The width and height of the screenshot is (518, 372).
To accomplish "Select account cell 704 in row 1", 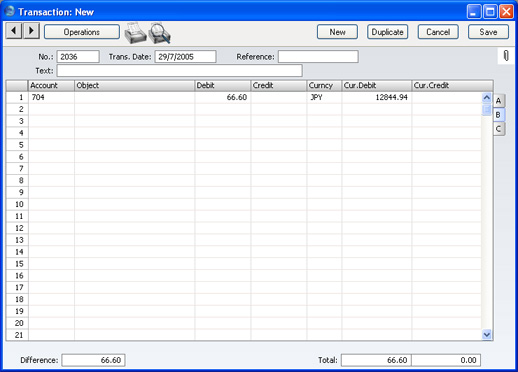I will click(51, 97).
